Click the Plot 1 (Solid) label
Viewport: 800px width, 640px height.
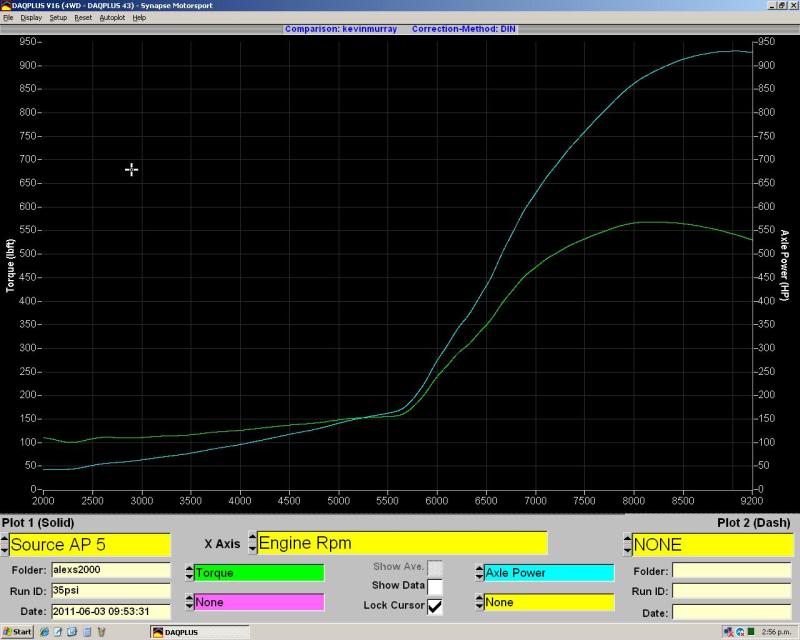[38, 523]
